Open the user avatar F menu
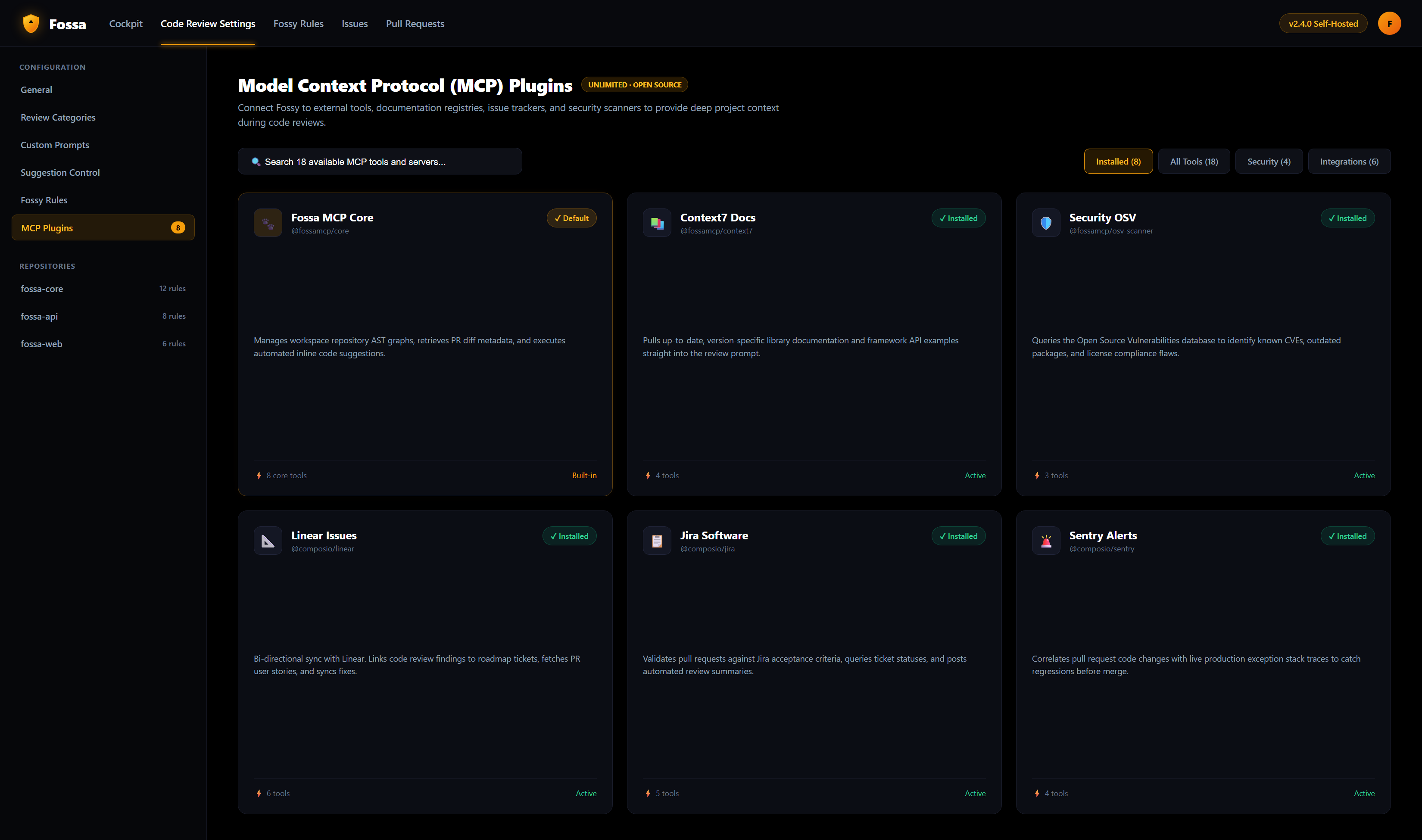1422x840 pixels. [1389, 23]
